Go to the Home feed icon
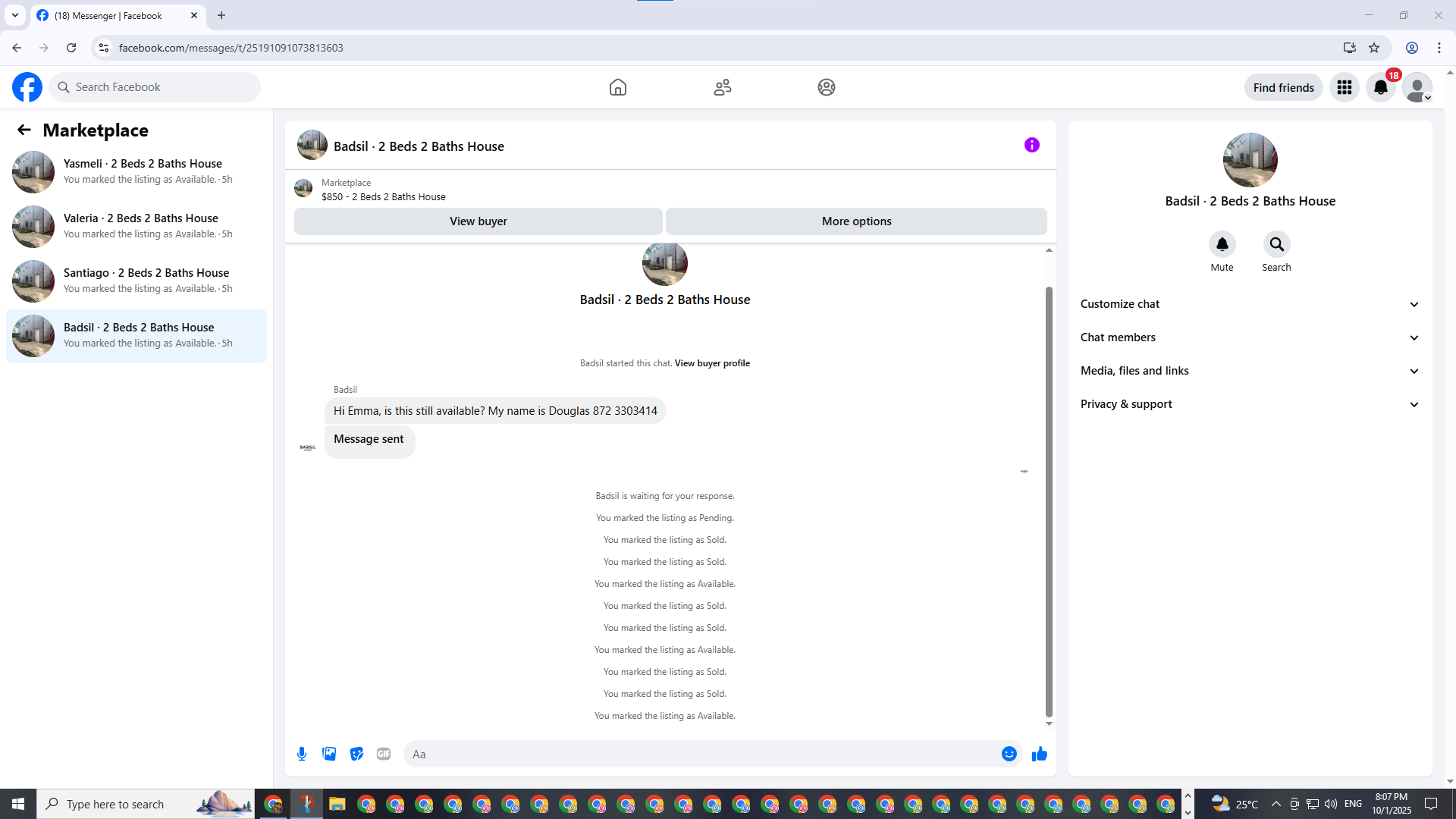 click(618, 87)
